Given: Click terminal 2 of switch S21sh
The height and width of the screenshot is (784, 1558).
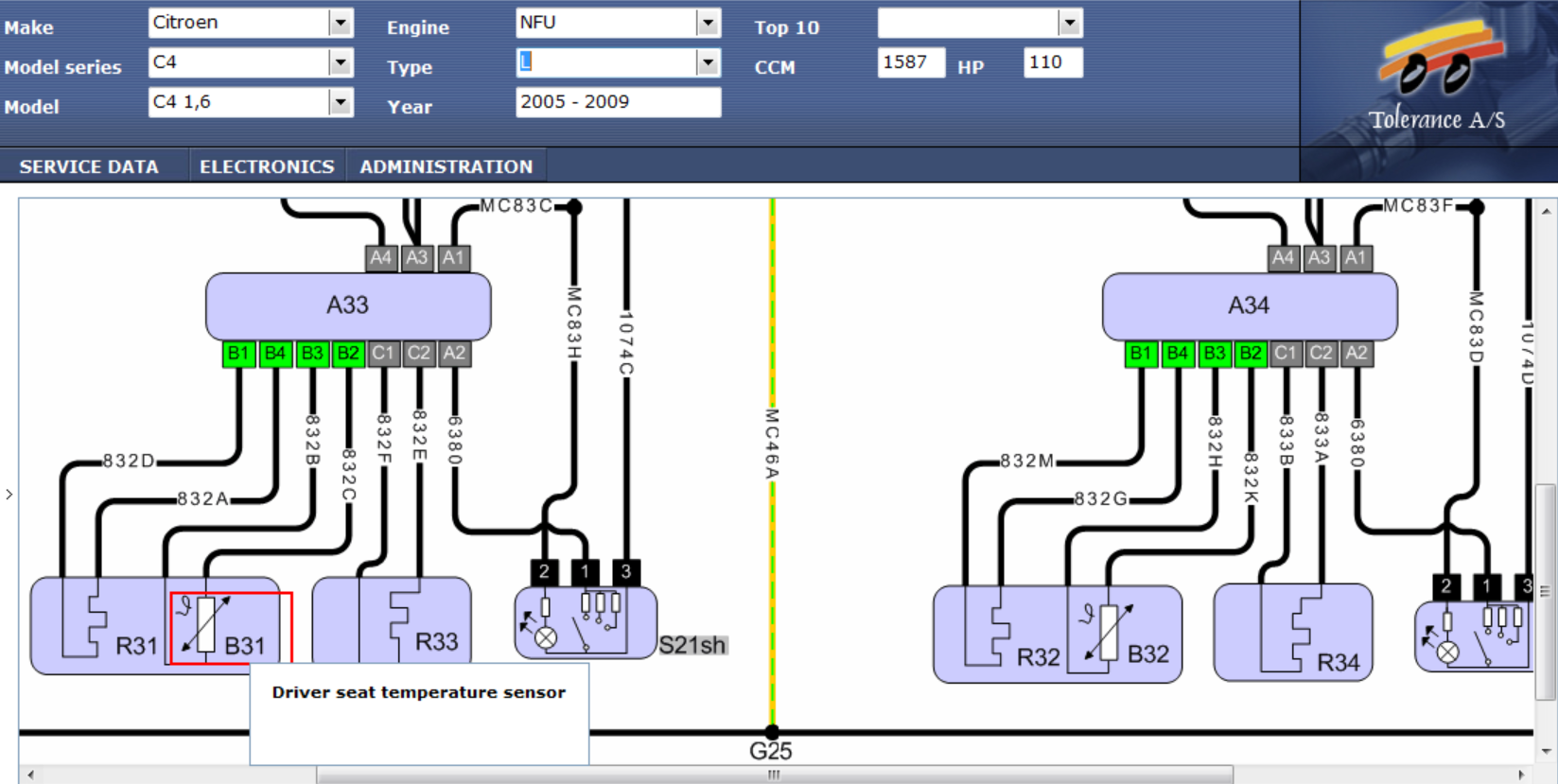Looking at the screenshot, I should tap(544, 571).
